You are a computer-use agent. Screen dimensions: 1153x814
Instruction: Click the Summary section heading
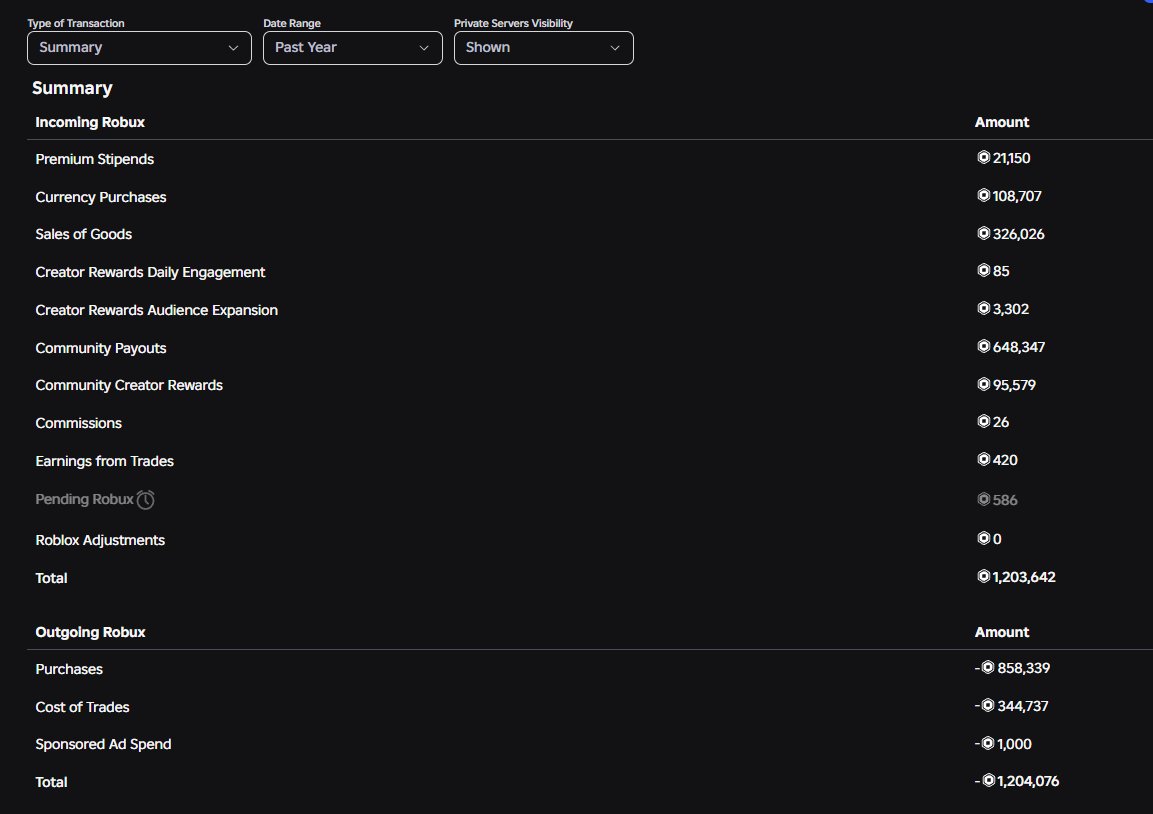coord(72,88)
